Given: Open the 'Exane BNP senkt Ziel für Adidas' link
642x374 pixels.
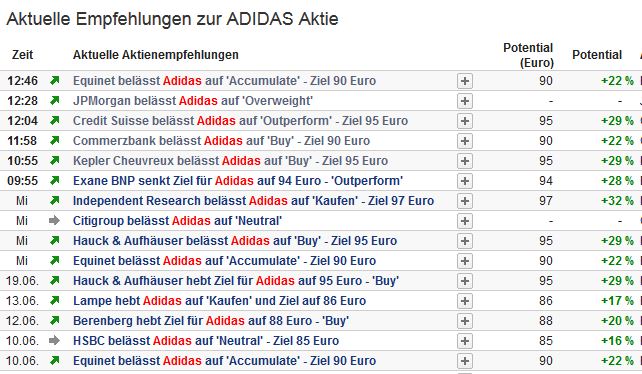Looking at the screenshot, I should tap(238, 181).
